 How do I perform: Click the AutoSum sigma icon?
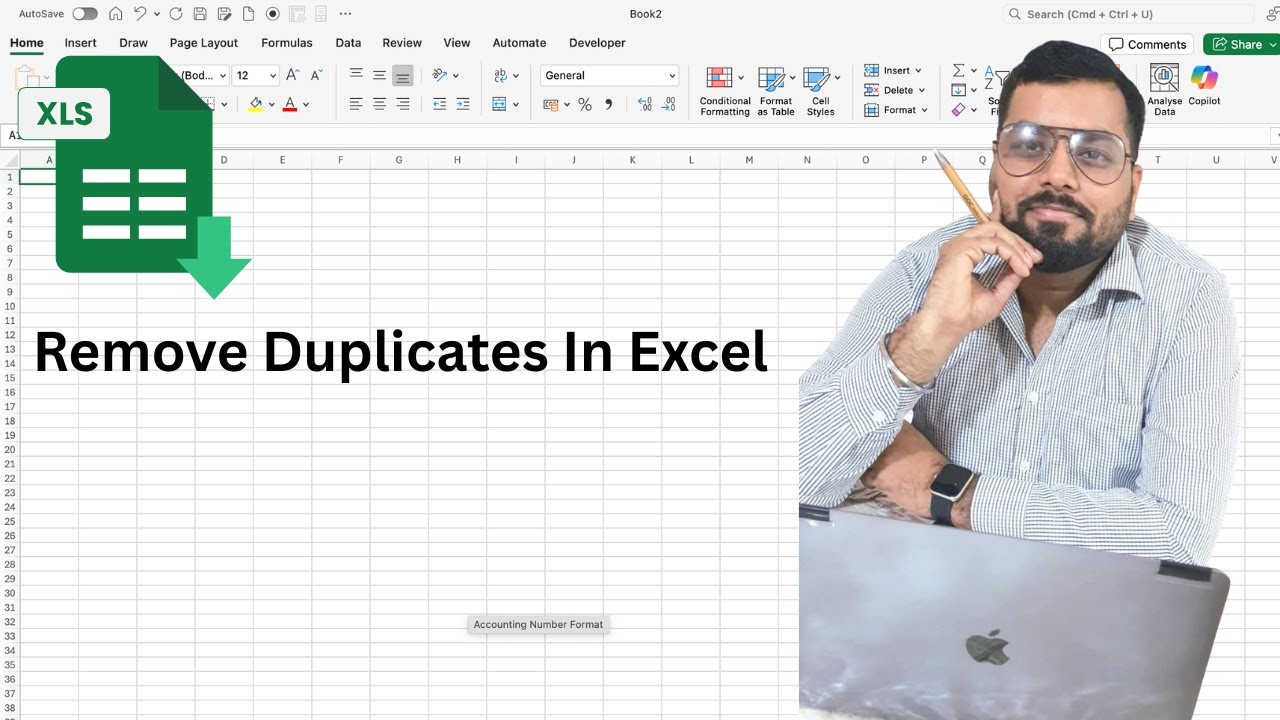tap(958, 71)
